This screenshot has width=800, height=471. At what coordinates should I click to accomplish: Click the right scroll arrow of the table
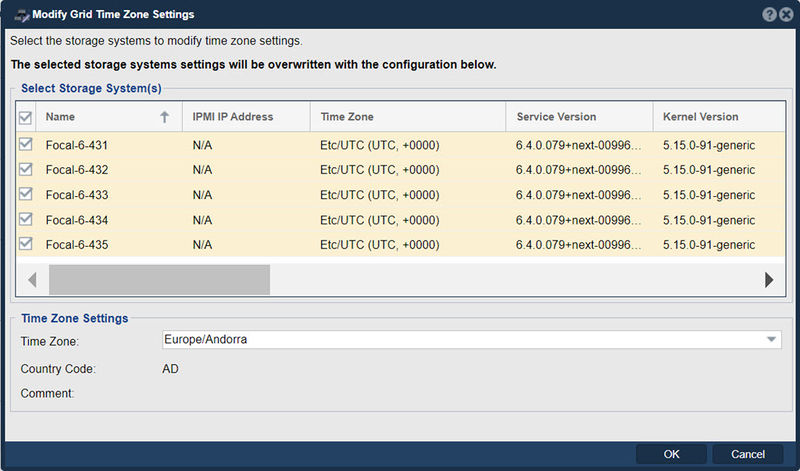769,280
